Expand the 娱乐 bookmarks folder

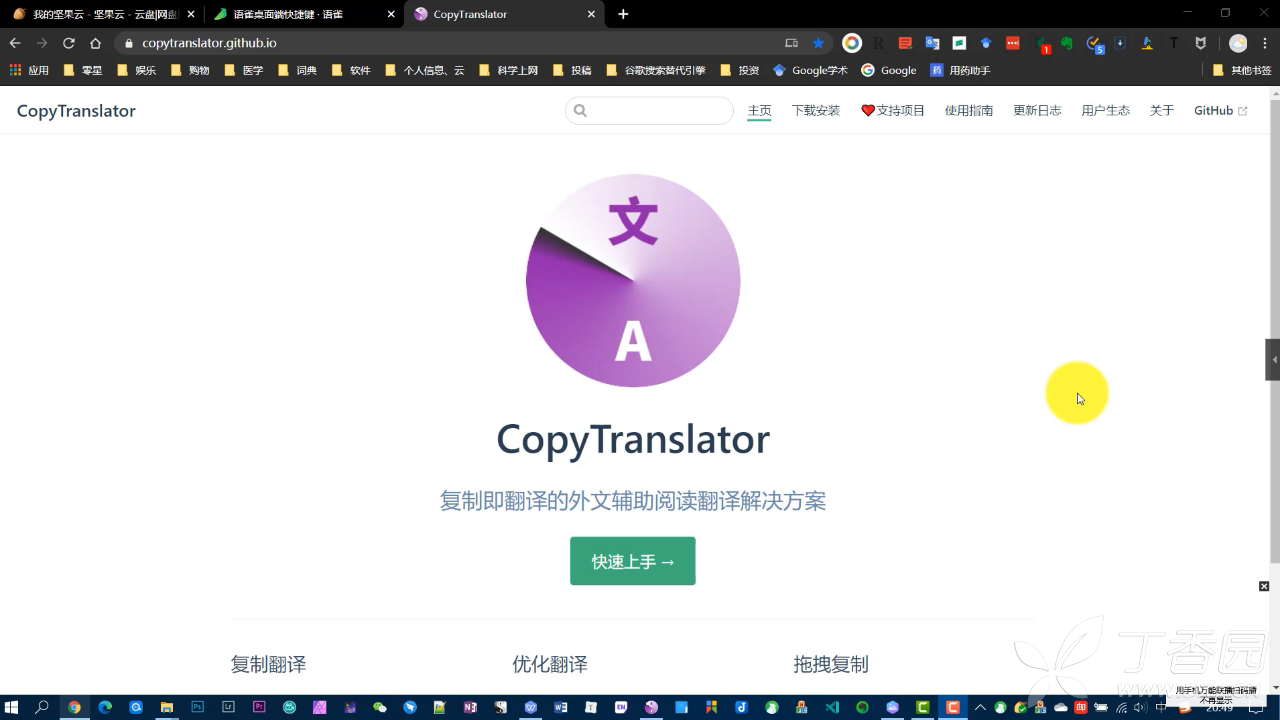coord(137,70)
